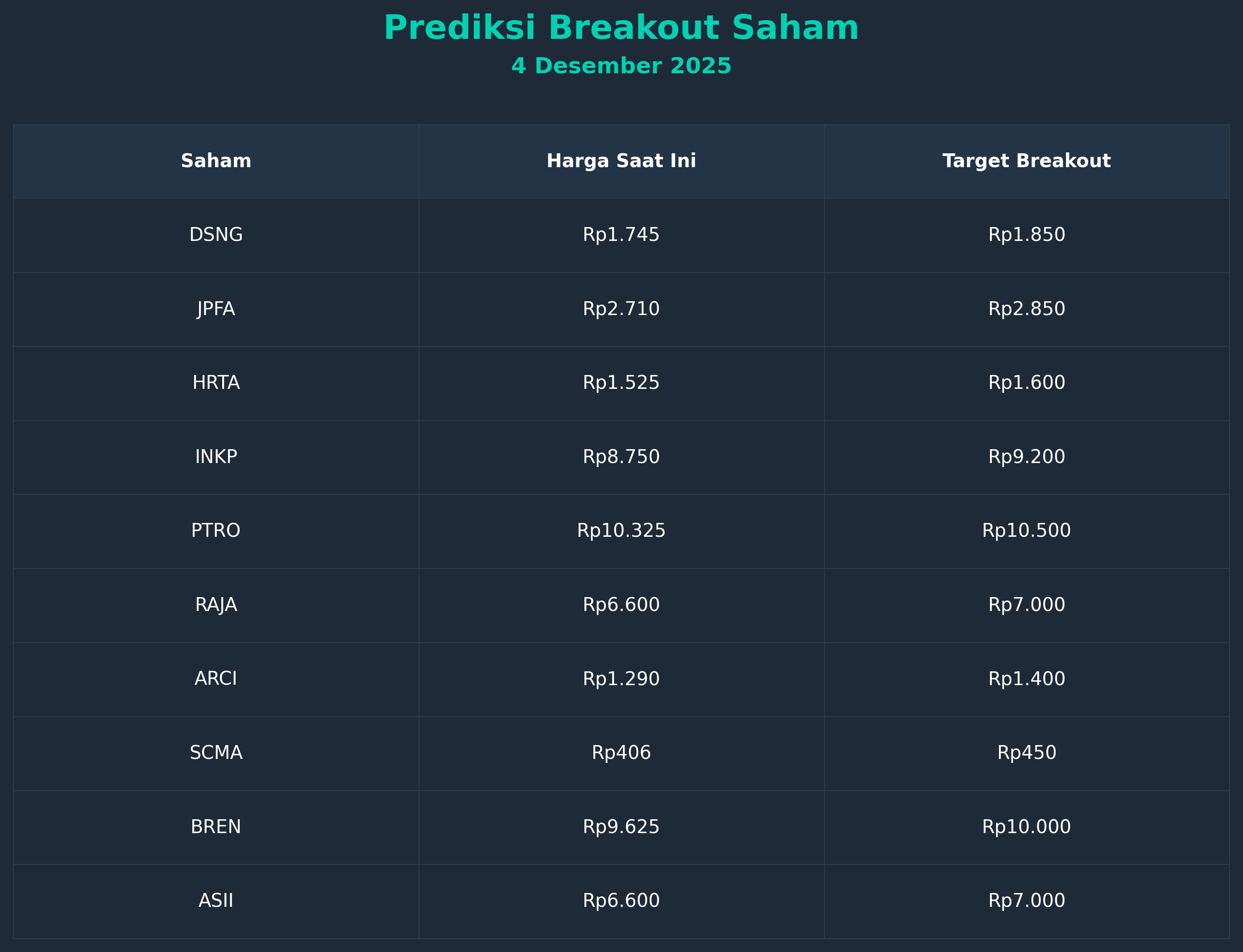The width and height of the screenshot is (1243, 952).
Task: Click PTRO's current price Rp10.325
Action: coord(621,531)
